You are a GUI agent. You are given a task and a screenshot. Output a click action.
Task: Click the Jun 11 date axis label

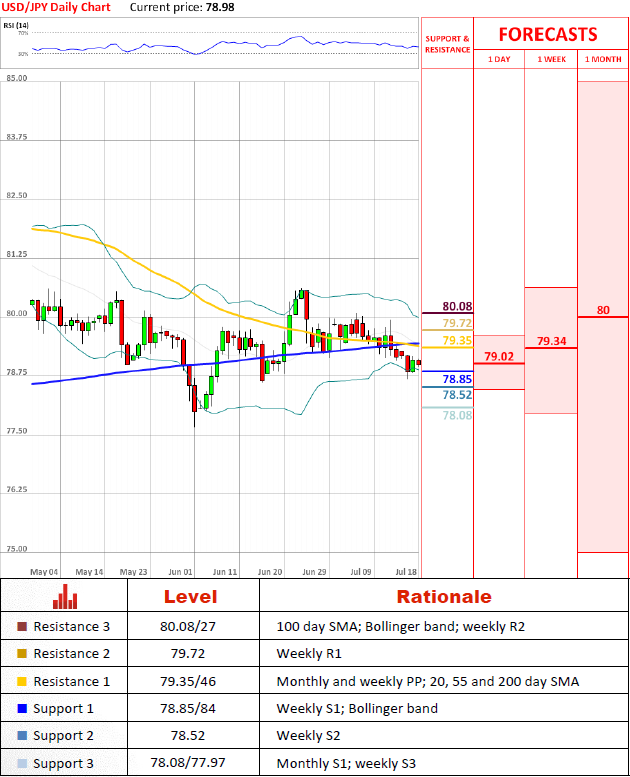point(225,572)
